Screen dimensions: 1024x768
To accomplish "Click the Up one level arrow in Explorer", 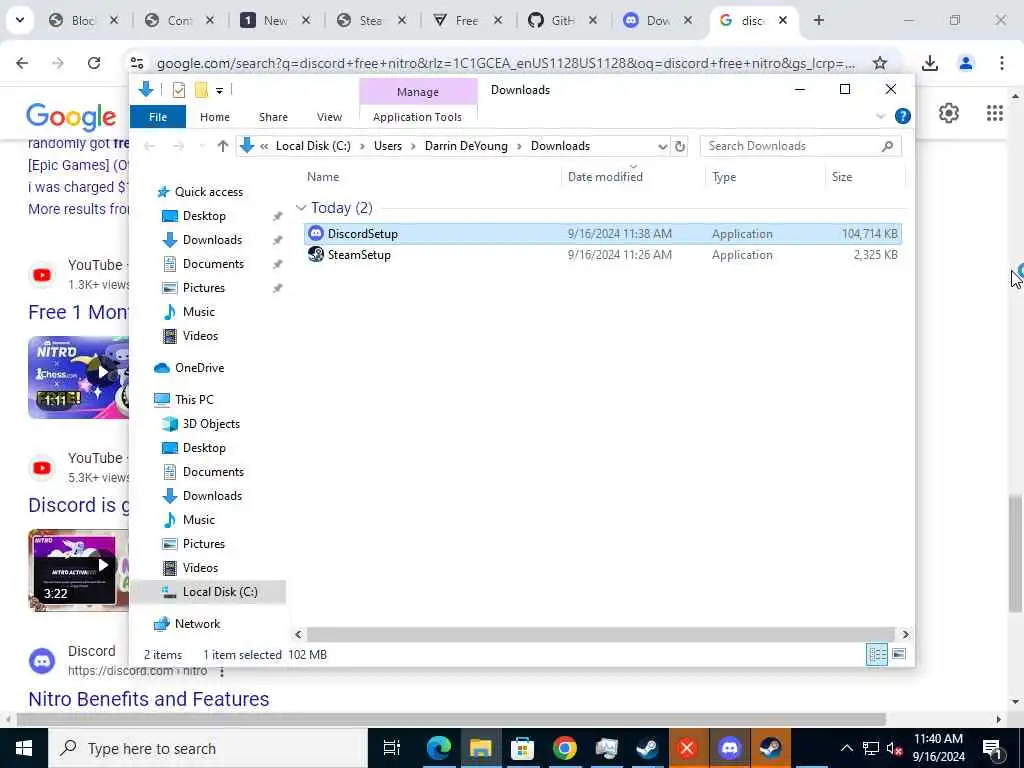I will [223, 146].
